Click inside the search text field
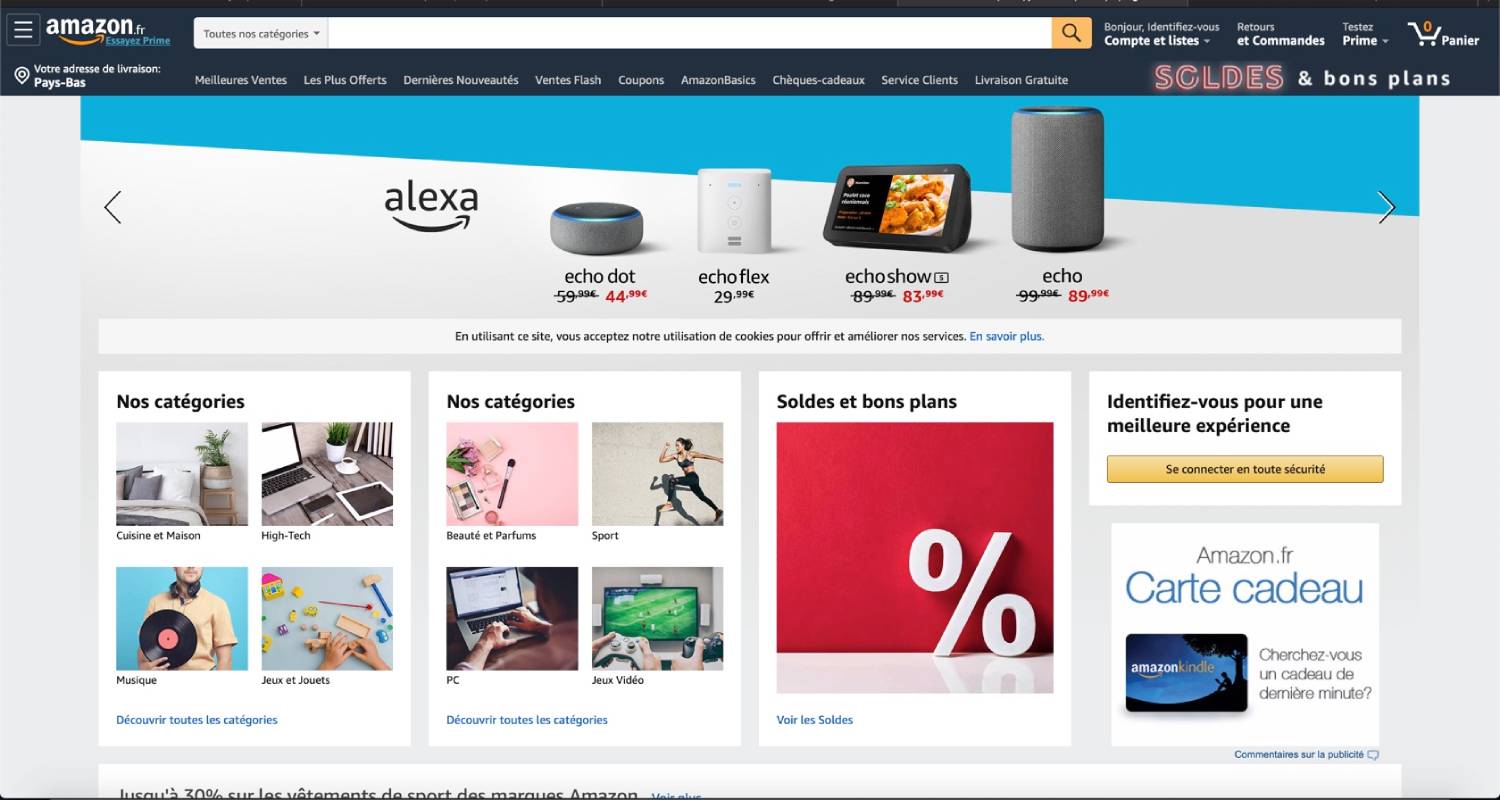The width and height of the screenshot is (1500, 800). pos(690,33)
